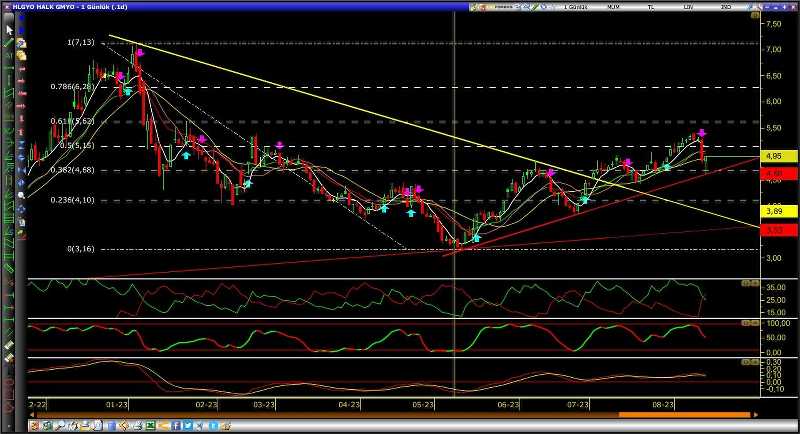The image size is (800, 434).
Task: Select the green trend line drawing tool
Action: click(x=9, y=43)
